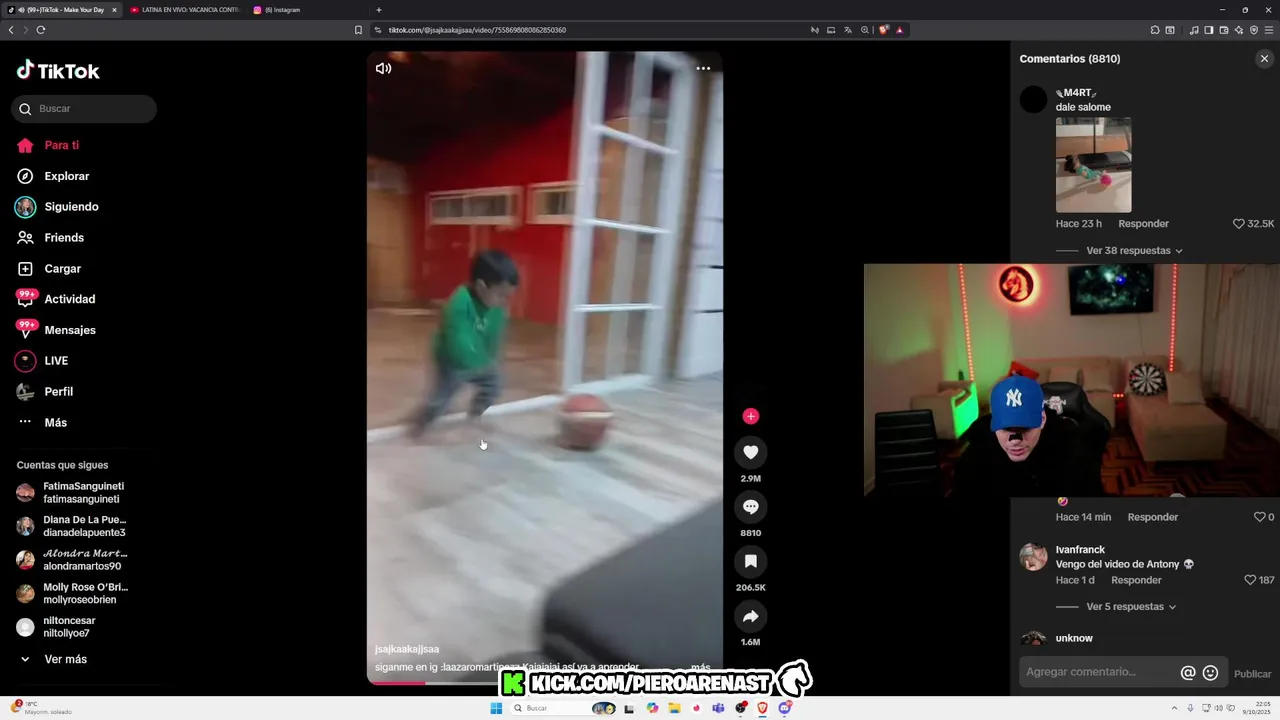Like Ivanfranck comment with 187 heart
Image resolution: width=1280 pixels, height=720 pixels.
pyautogui.click(x=1259, y=580)
